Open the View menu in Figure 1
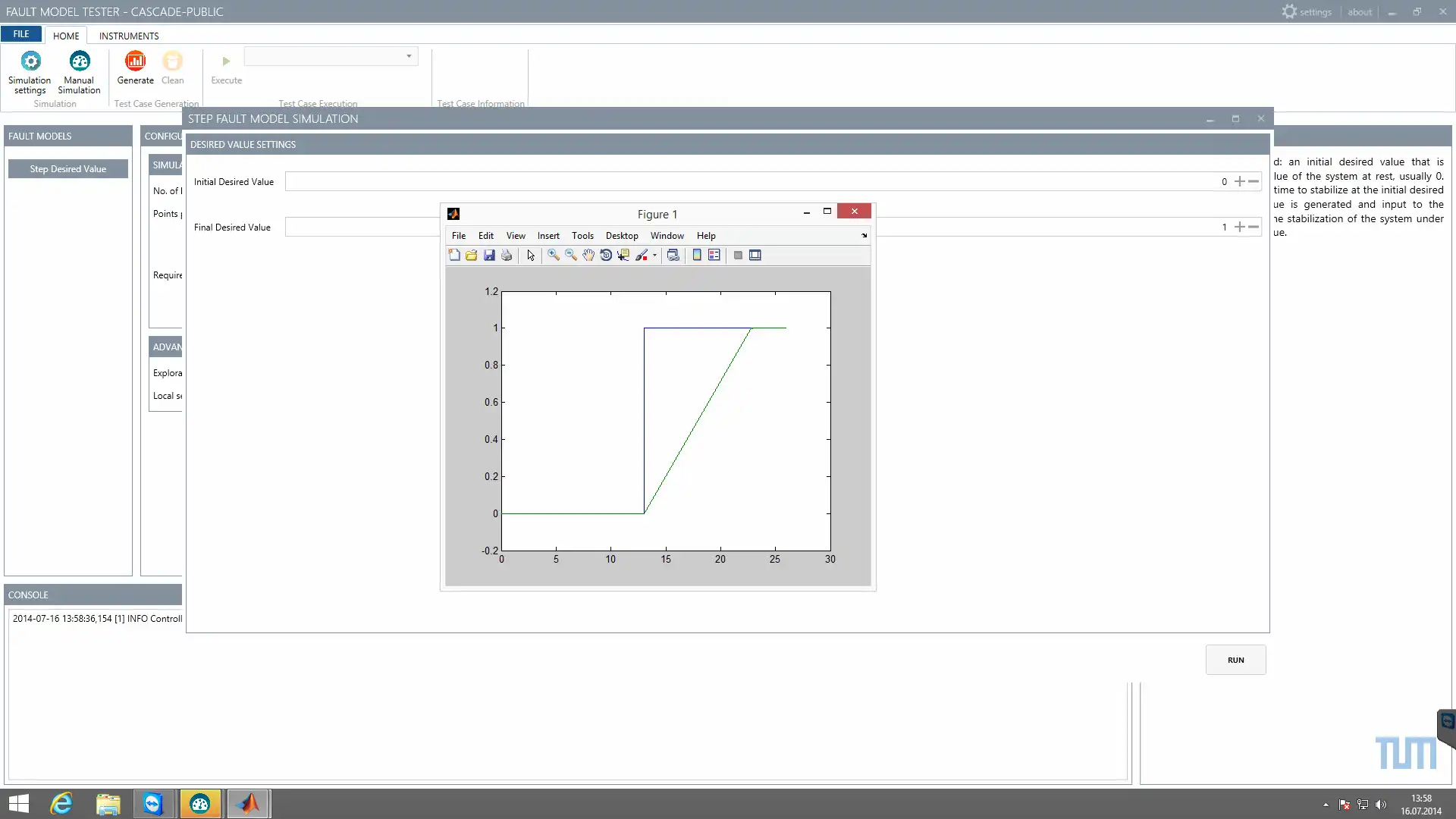This screenshot has height=819, width=1456. pyautogui.click(x=516, y=236)
